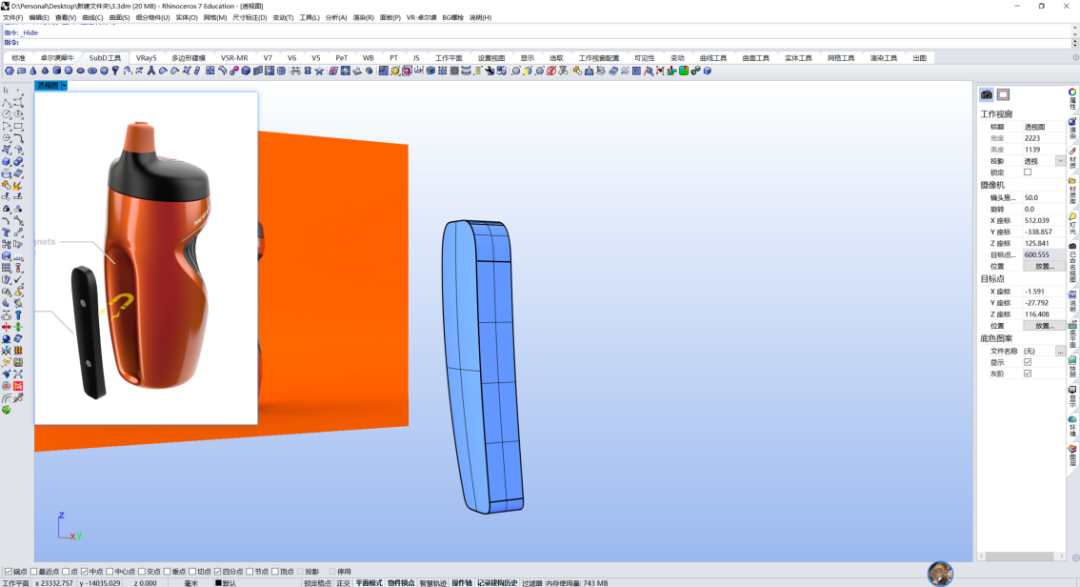Click the wrench icon in SubD toolbar

click(x=490, y=71)
